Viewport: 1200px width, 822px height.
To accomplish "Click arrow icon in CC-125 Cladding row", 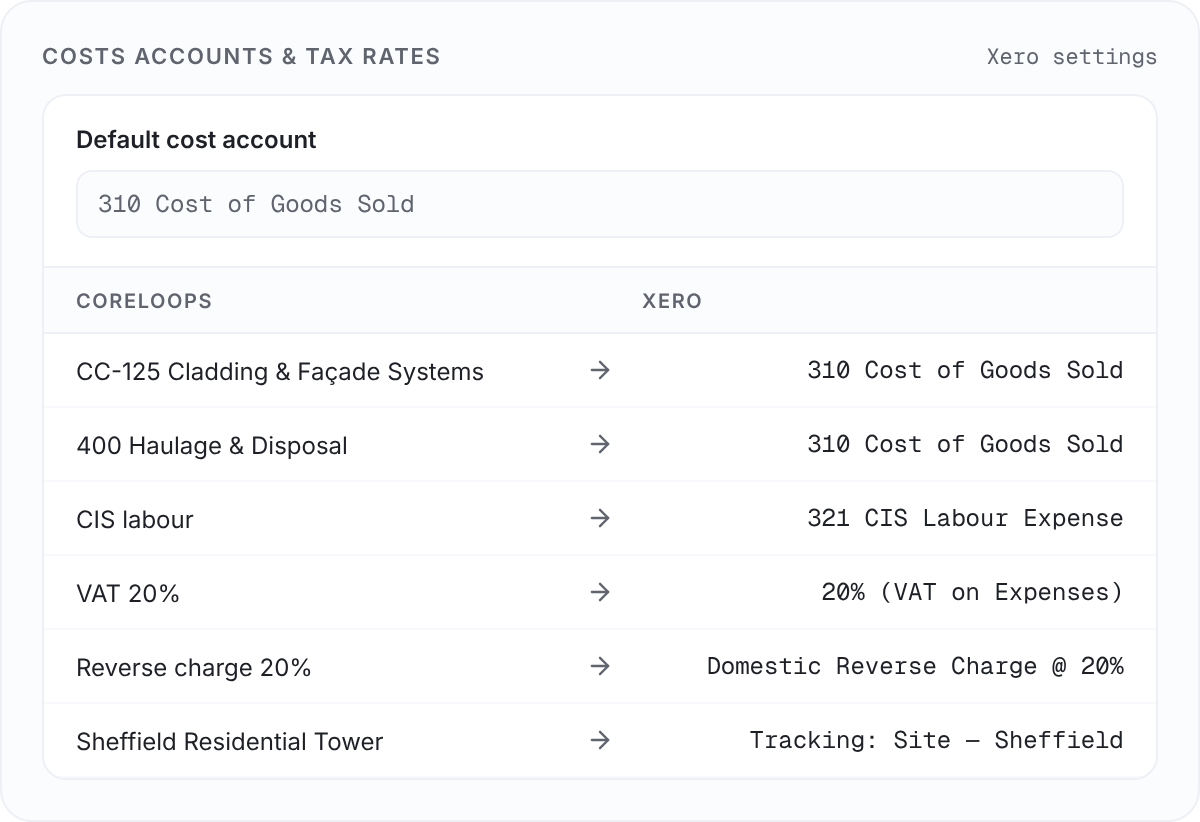I will tap(600, 370).
